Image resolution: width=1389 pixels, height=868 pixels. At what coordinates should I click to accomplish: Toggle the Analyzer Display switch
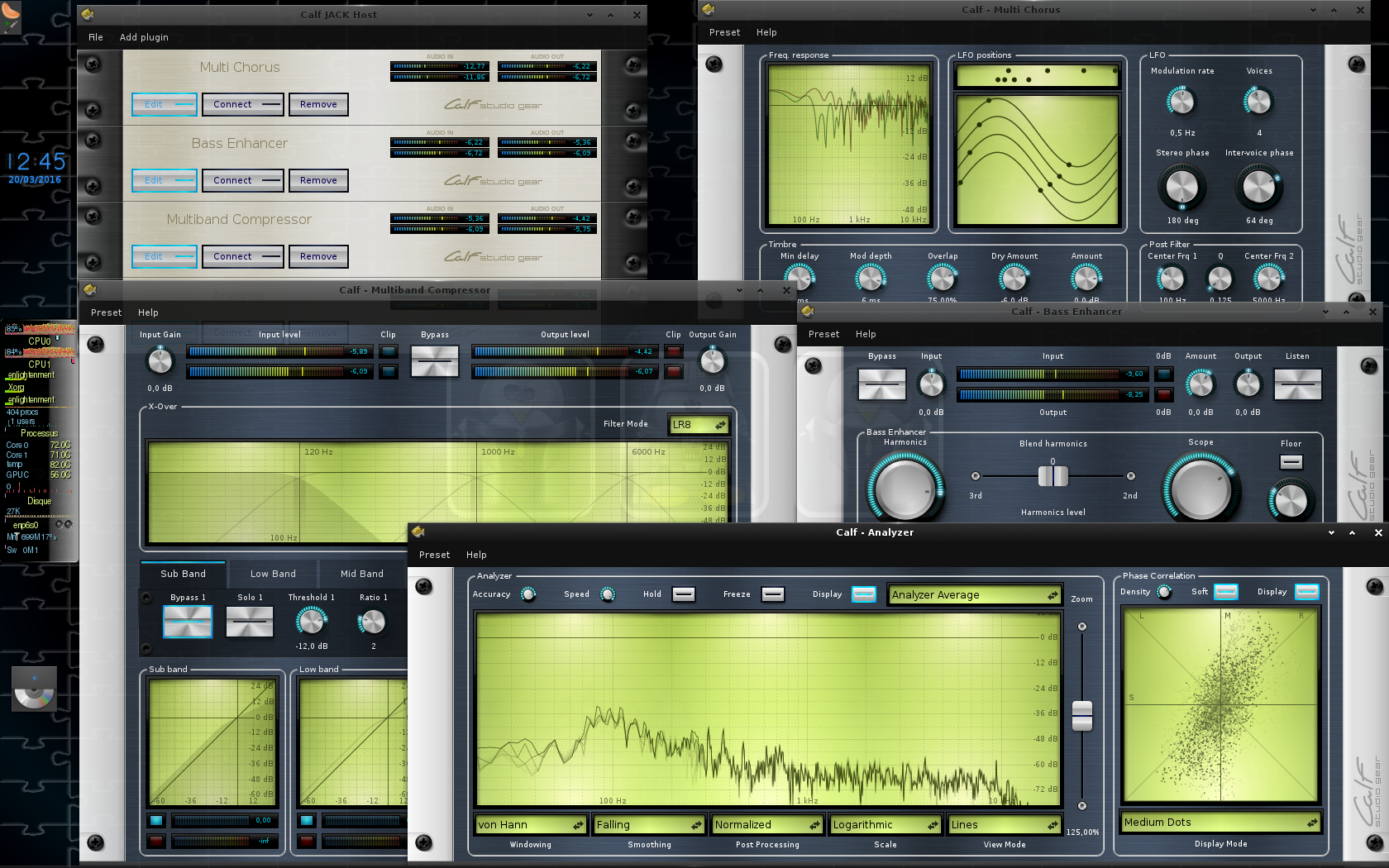pyautogui.click(x=864, y=594)
